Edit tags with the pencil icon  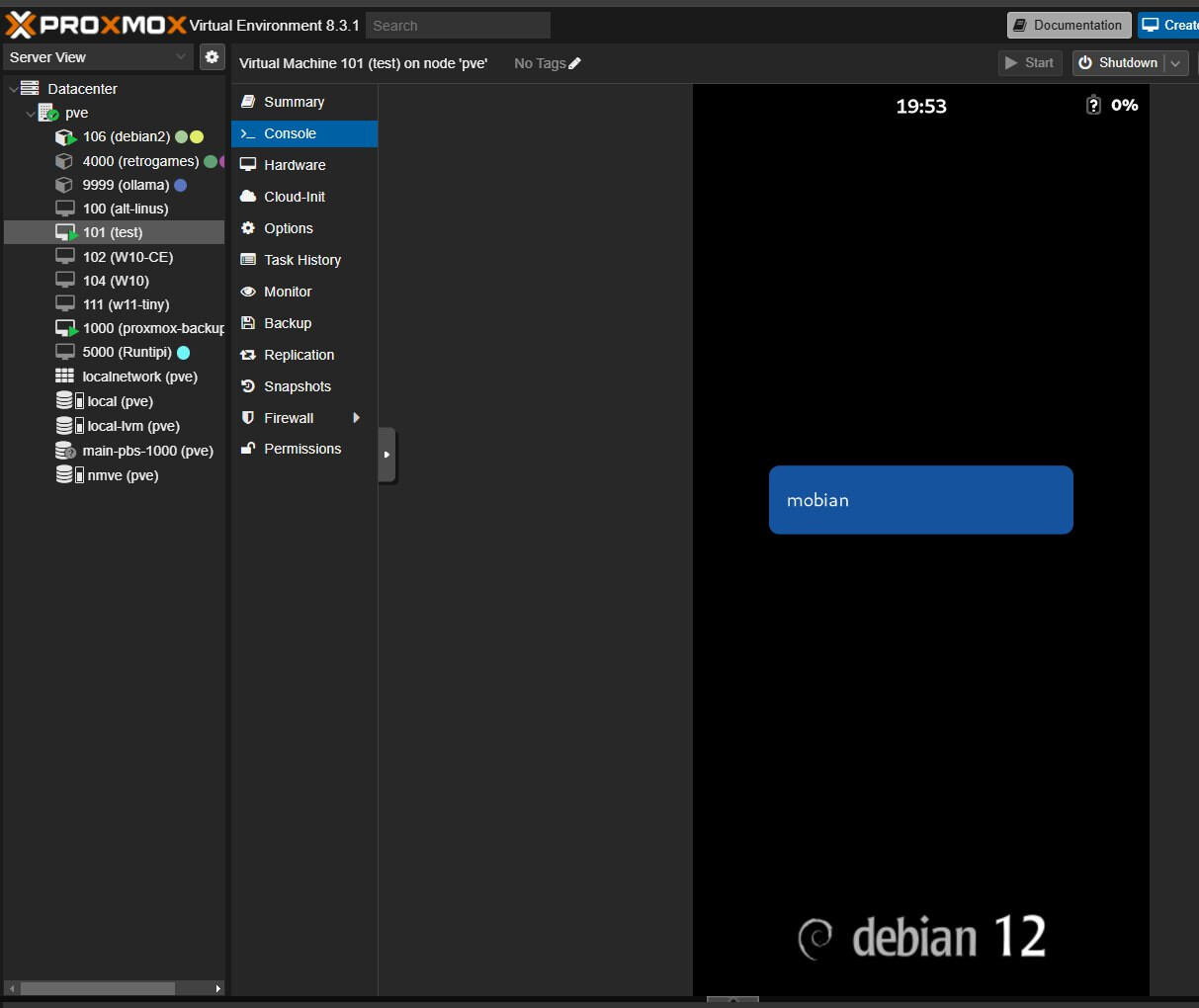574,63
